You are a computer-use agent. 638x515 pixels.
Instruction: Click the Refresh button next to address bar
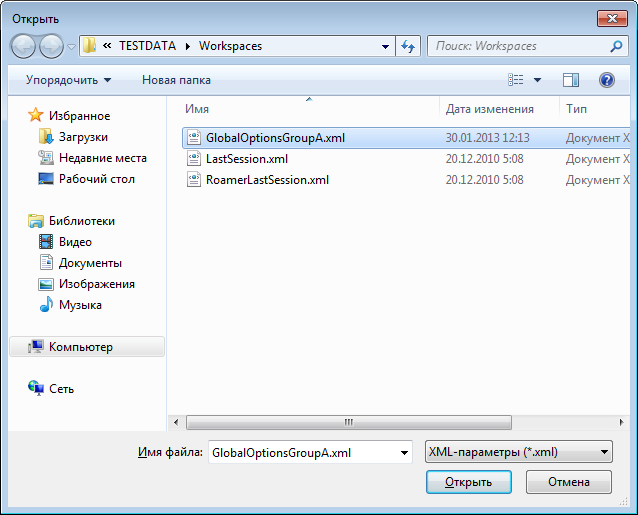[x=408, y=46]
